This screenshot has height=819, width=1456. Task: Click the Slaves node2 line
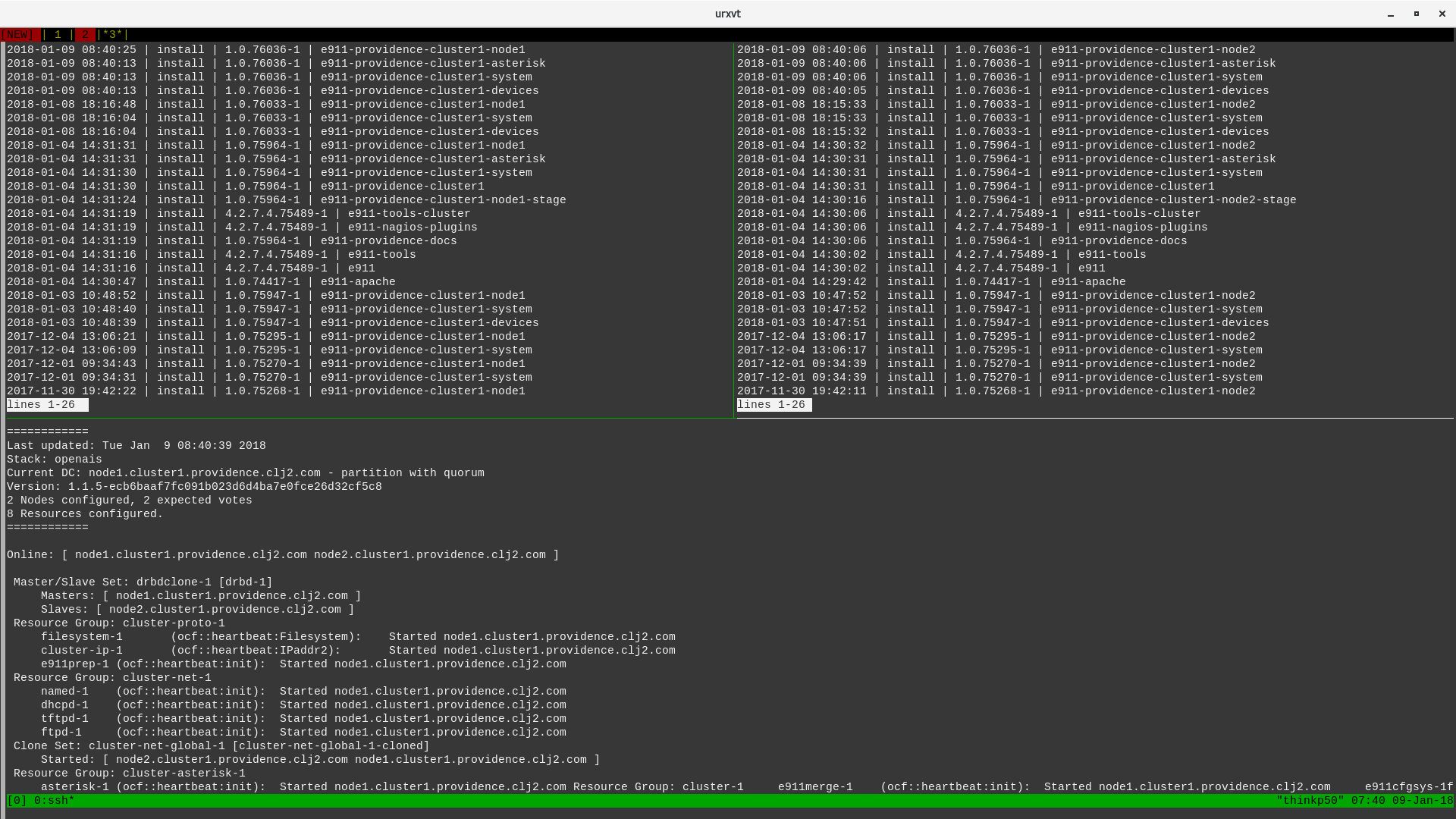click(x=198, y=610)
